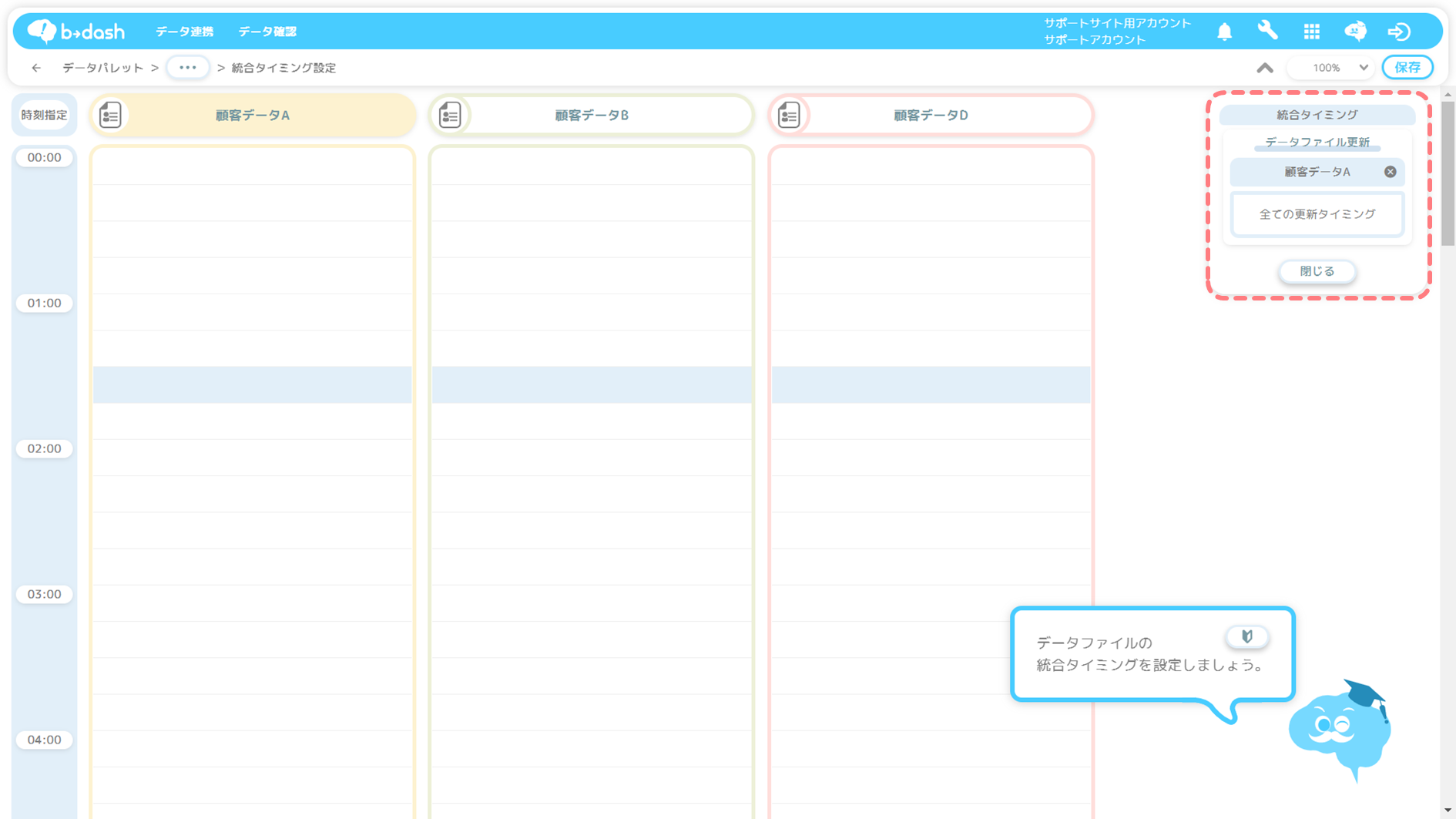Click the データファイル更新 label

click(1317, 143)
